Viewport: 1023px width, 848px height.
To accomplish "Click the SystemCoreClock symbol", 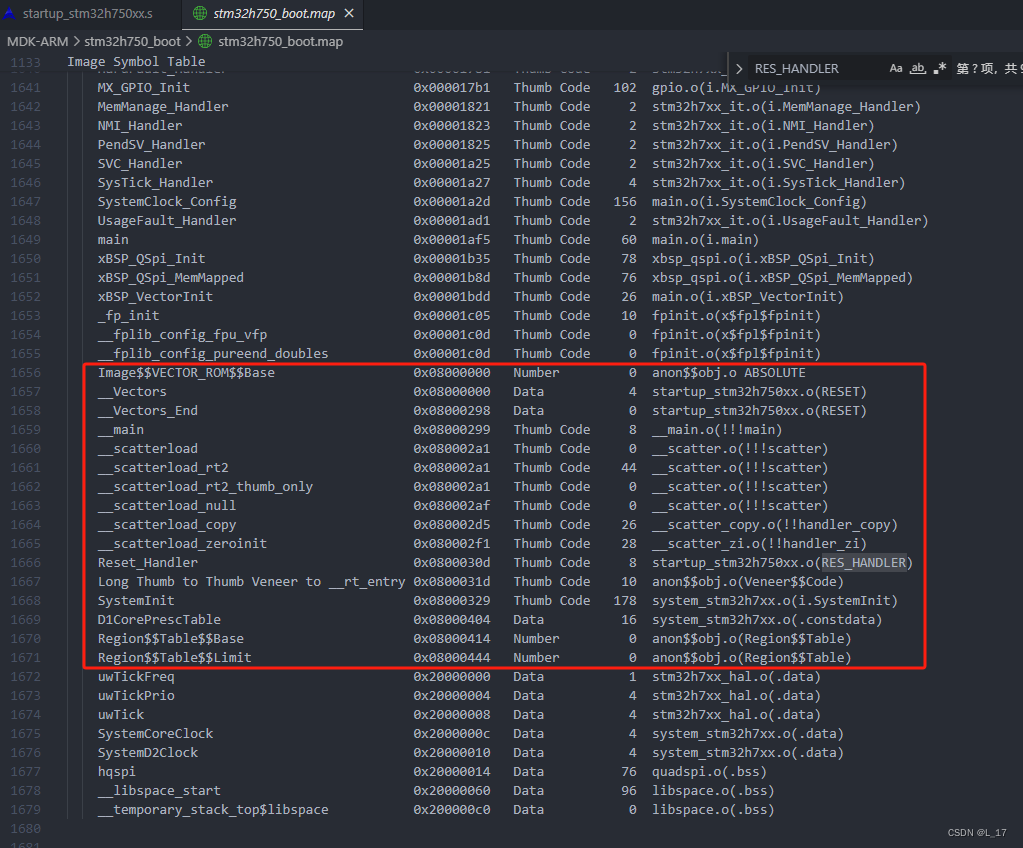I will click(x=155, y=733).
